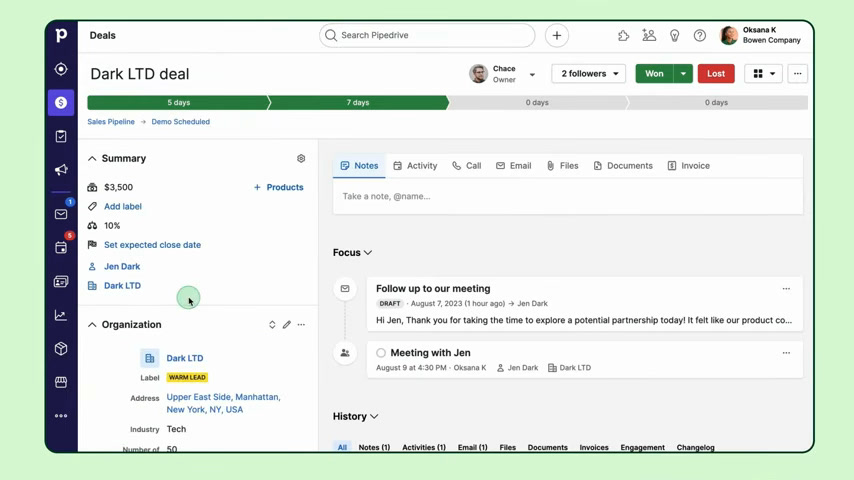The height and width of the screenshot is (480, 854).
Task: Switch to the Activity tab
Action: pyautogui.click(x=416, y=166)
